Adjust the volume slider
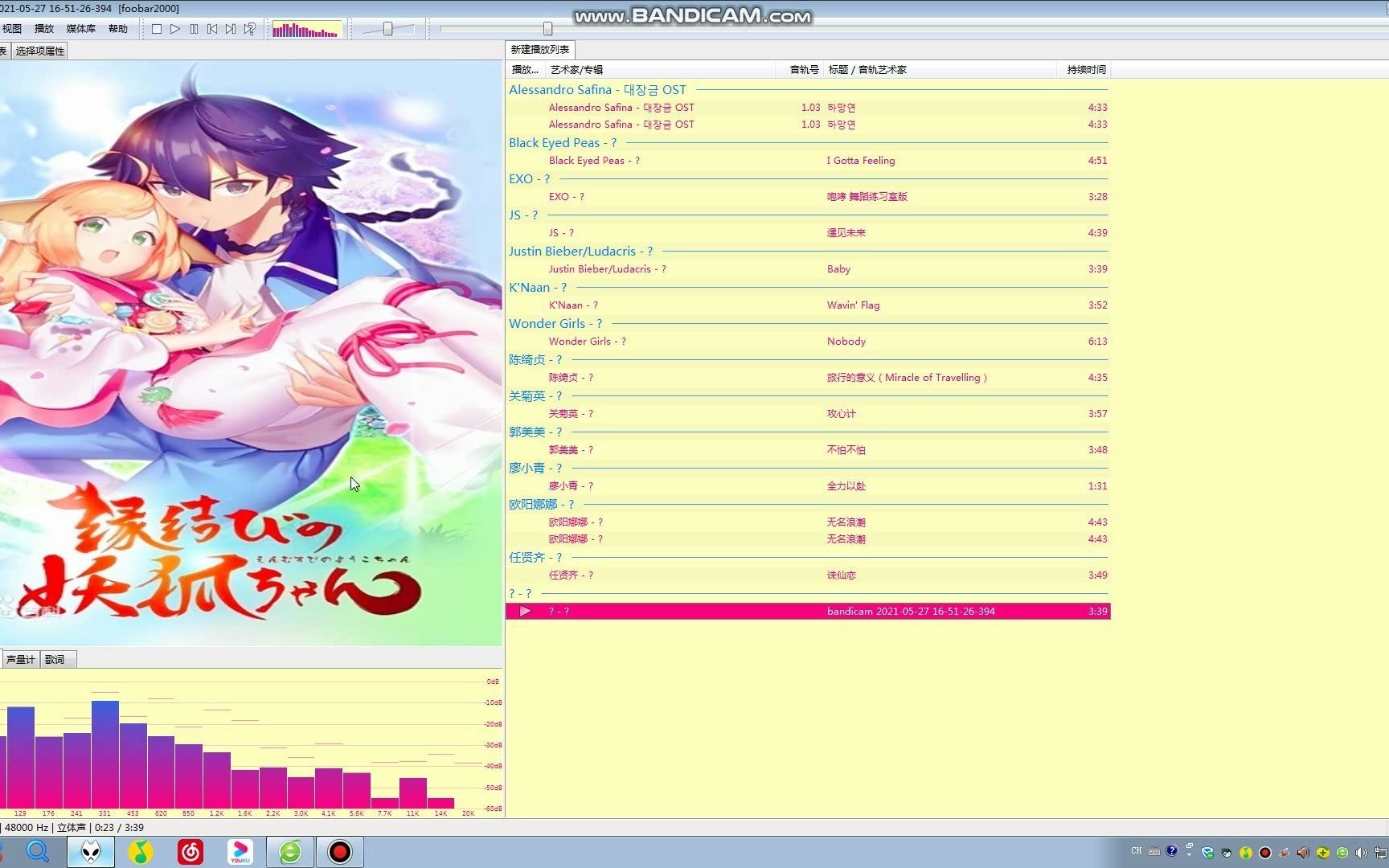 (x=387, y=29)
